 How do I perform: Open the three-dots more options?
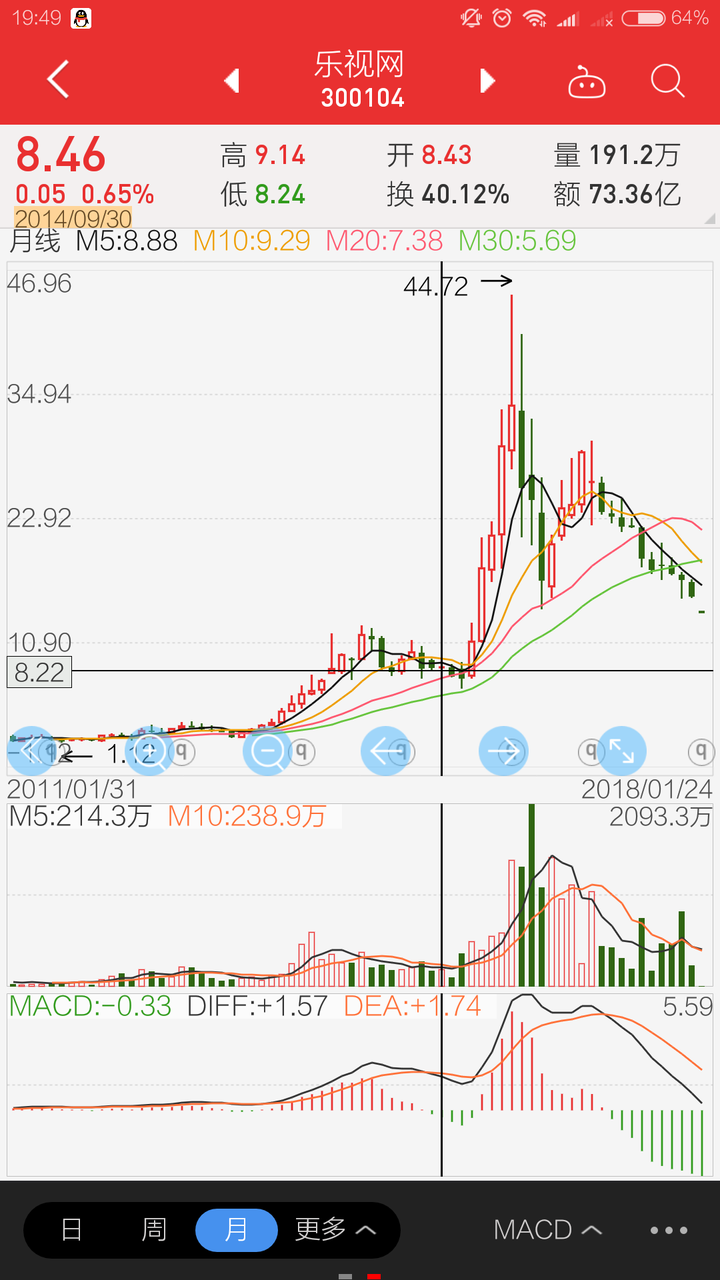(669, 1230)
